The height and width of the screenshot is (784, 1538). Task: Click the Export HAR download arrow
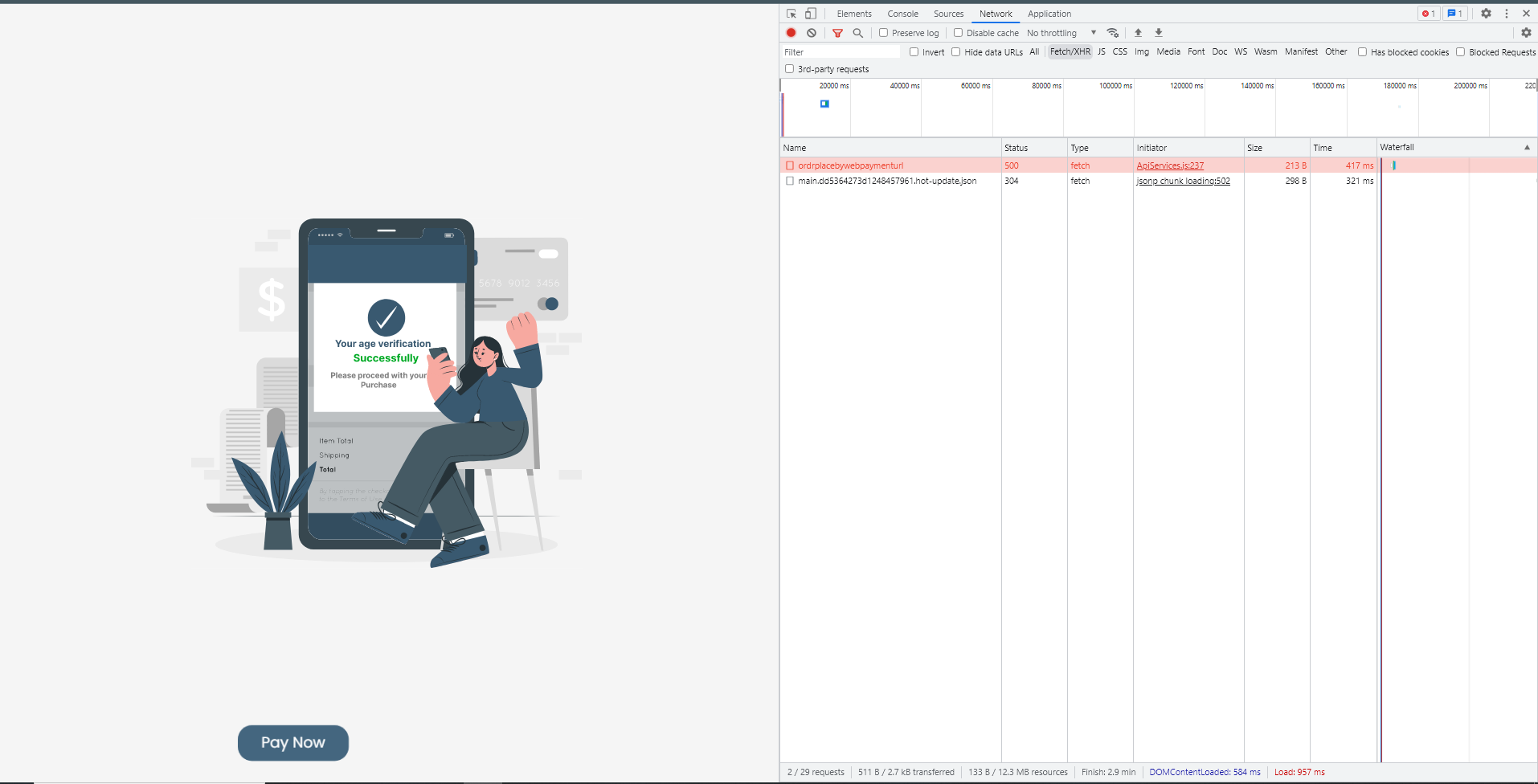coord(1159,33)
